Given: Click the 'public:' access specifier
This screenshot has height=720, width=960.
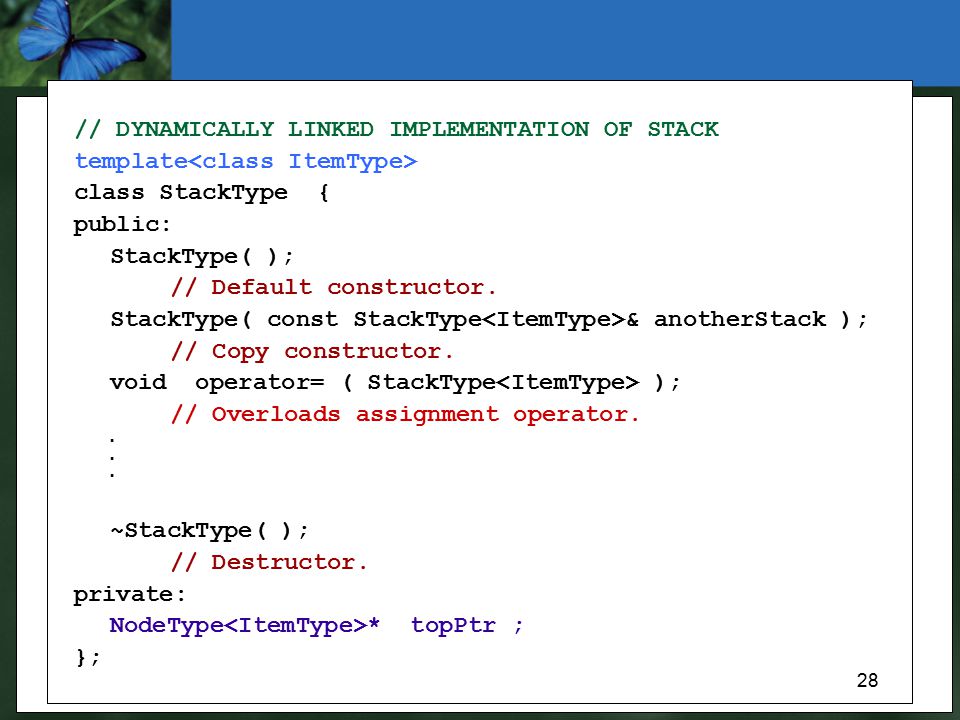Looking at the screenshot, I should click(x=122, y=225).
